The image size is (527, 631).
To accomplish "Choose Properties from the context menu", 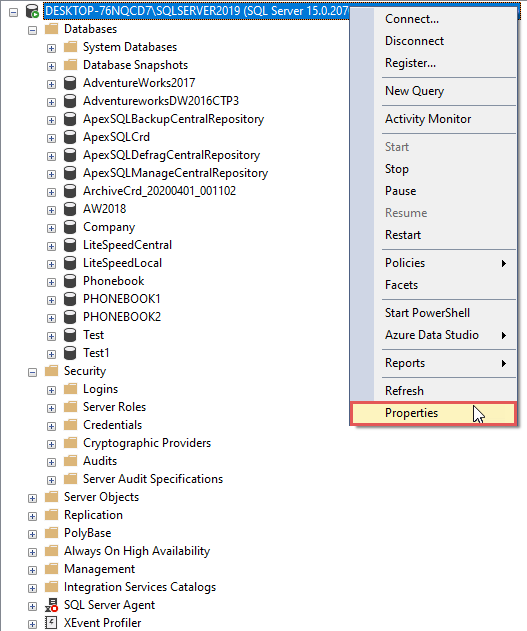I will pos(433,413).
